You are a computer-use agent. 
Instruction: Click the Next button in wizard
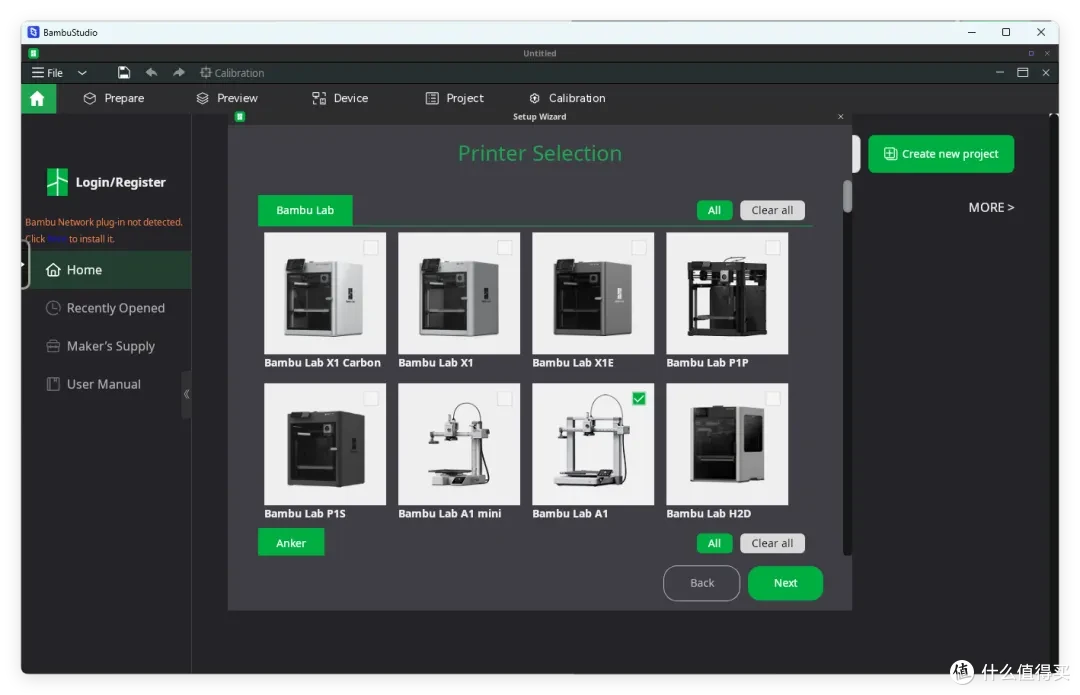point(785,583)
